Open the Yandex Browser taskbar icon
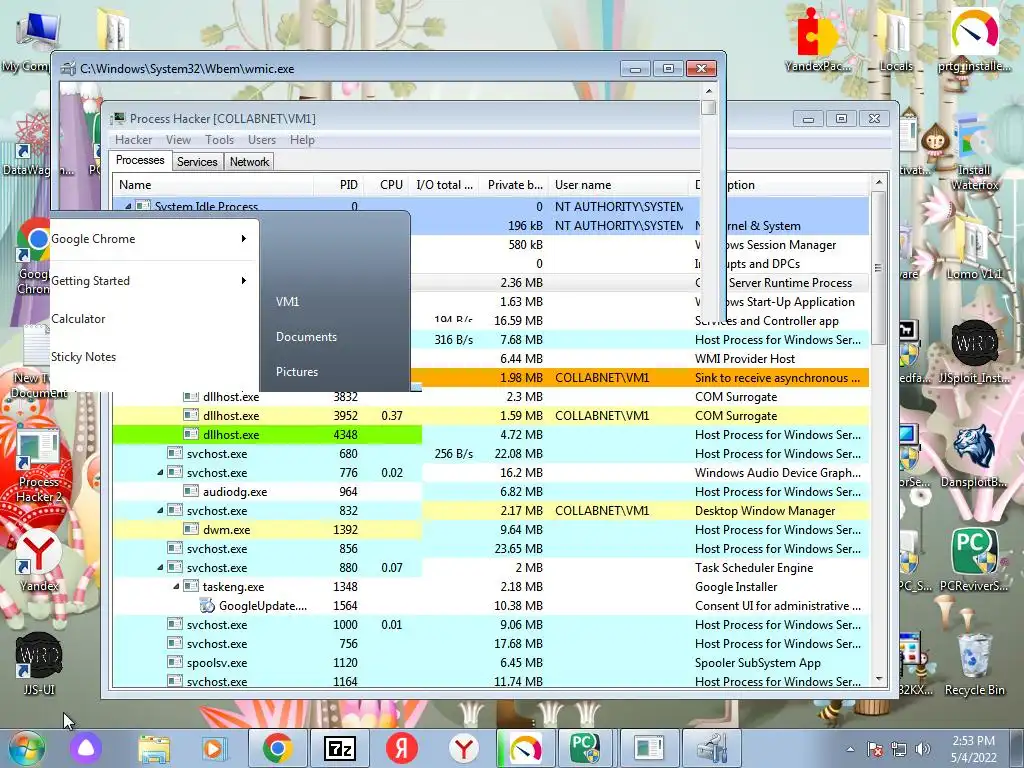The width and height of the screenshot is (1024, 768). 464,748
